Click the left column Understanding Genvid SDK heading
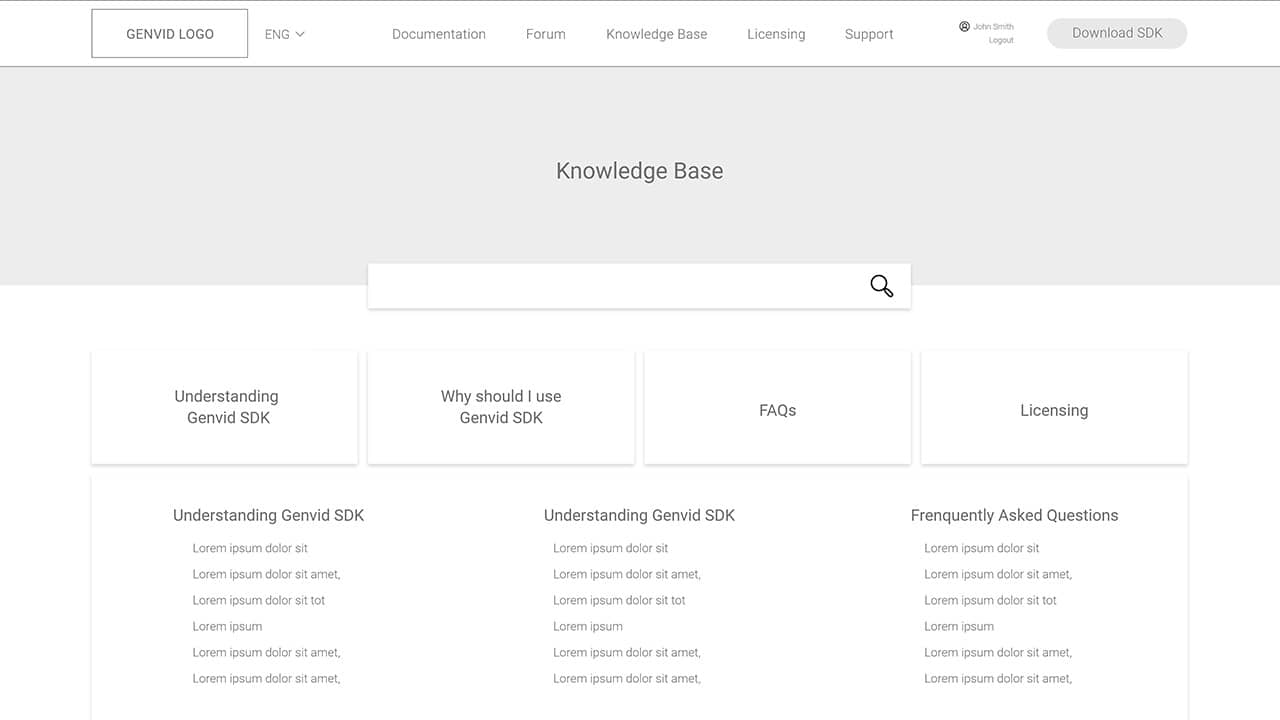This screenshot has height=720, width=1280. [x=268, y=515]
